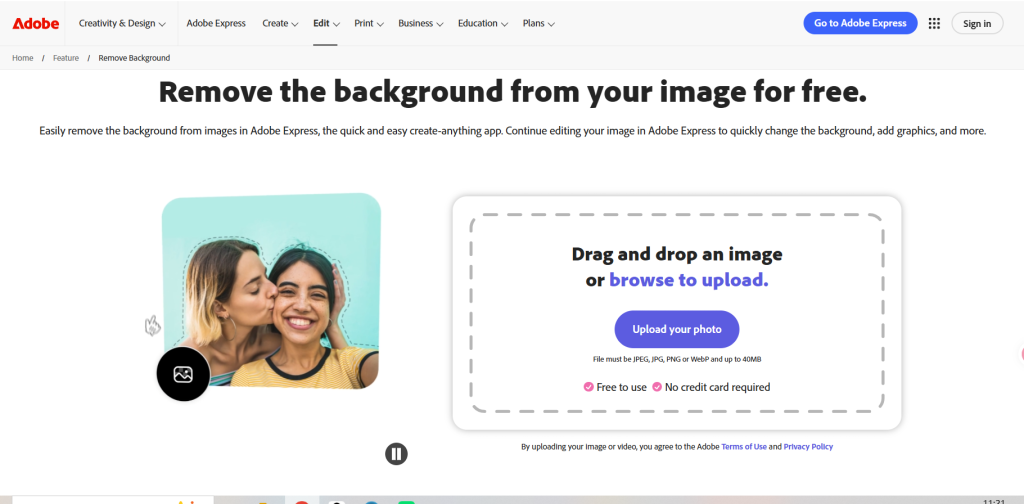
Task: Click the black image icon badge
Action: pyautogui.click(x=183, y=374)
